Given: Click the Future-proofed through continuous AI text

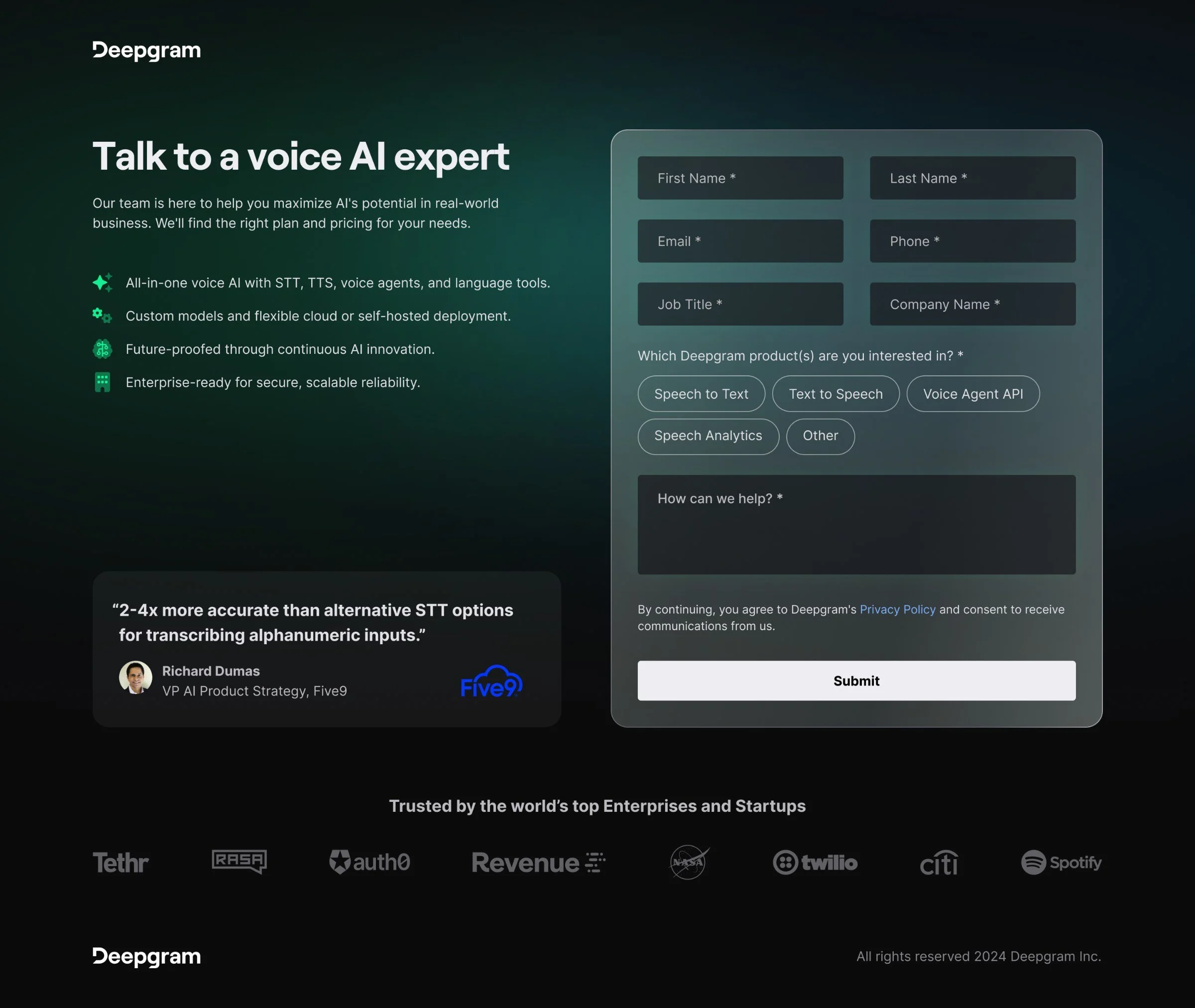Looking at the screenshot, I should pyautogui.click(x=280, y=349).
